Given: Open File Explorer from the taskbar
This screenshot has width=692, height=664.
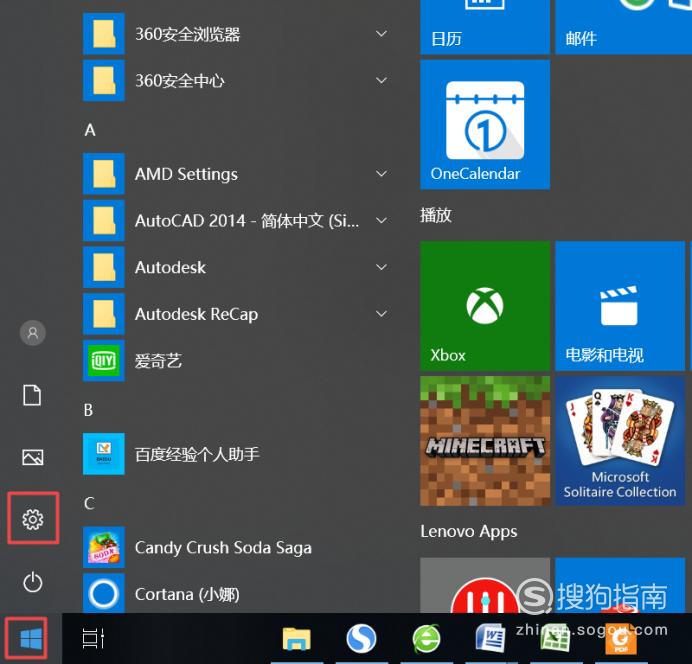Looking at the screenshot, I should click(x=297, y=638).
